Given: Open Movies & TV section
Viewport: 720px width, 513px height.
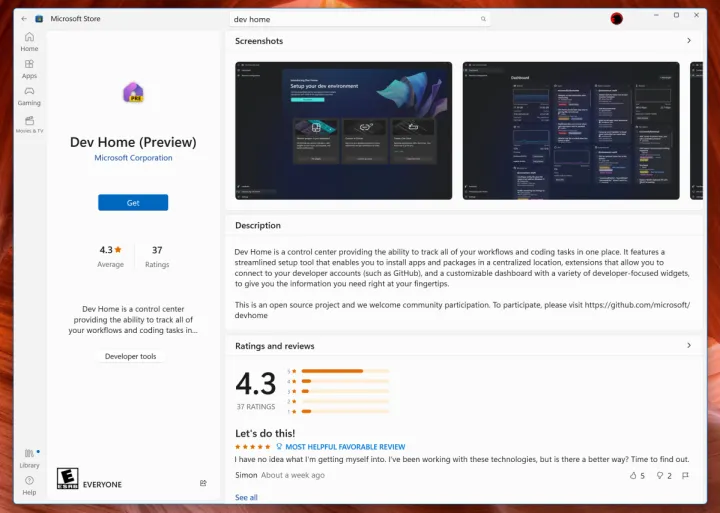Looking at the screenshot, I should [x=29, y=124].
